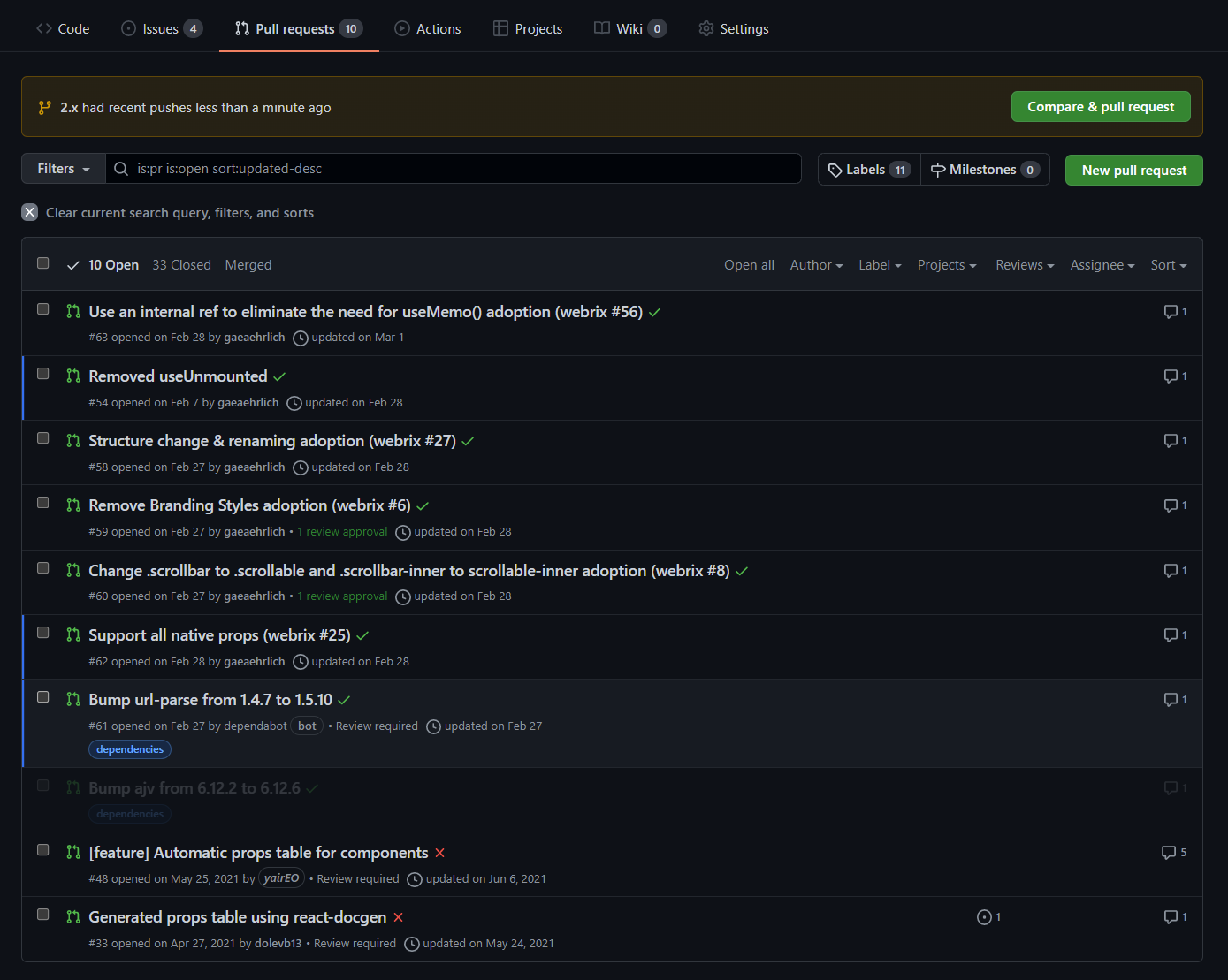Click the search magnifier icon in the filter bar
Image resolution: width=1228 pixels, height=980 pixels.
tap(121, 168)
